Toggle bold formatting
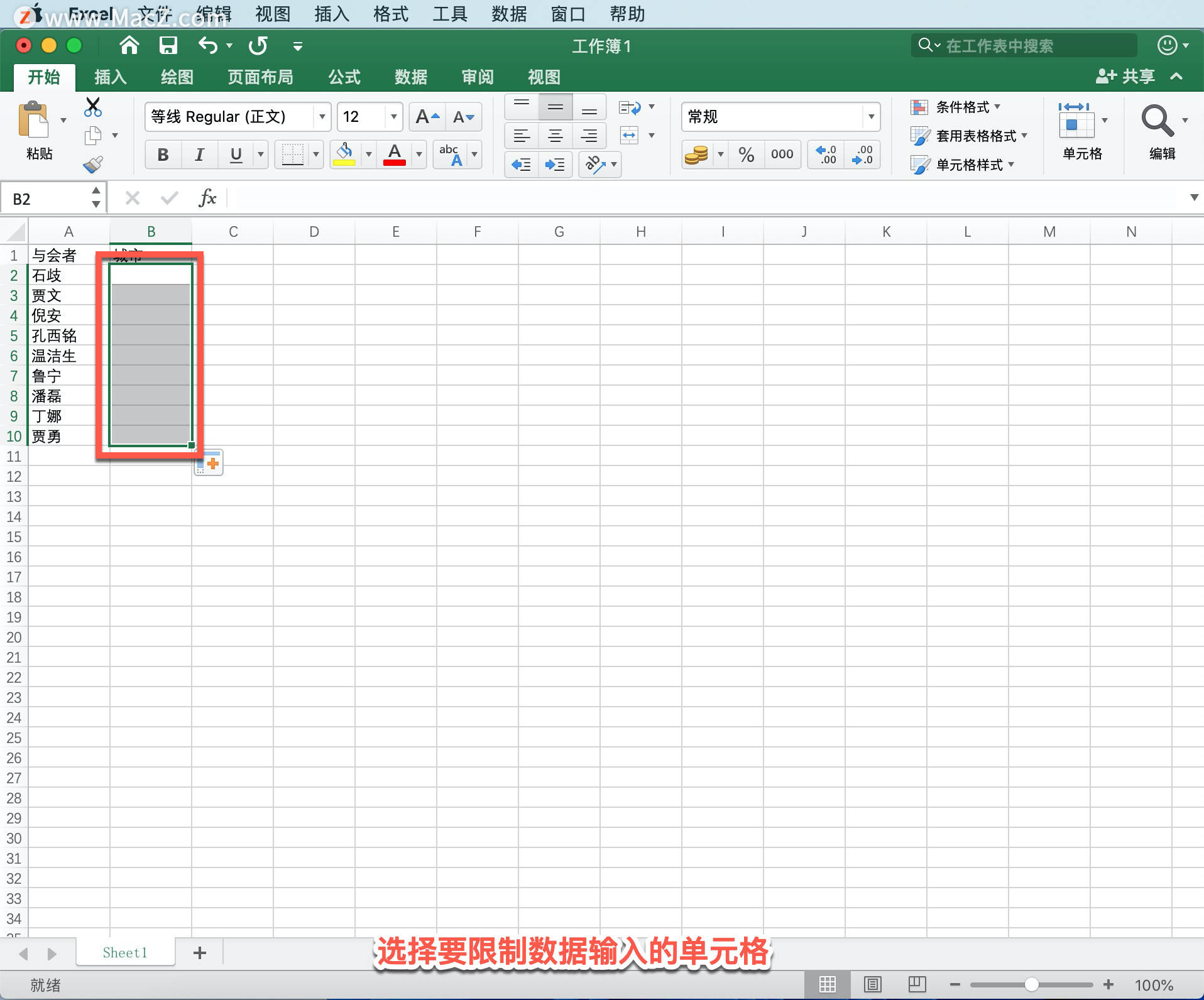The image size is (1204, 1000). tap(162, 155)
